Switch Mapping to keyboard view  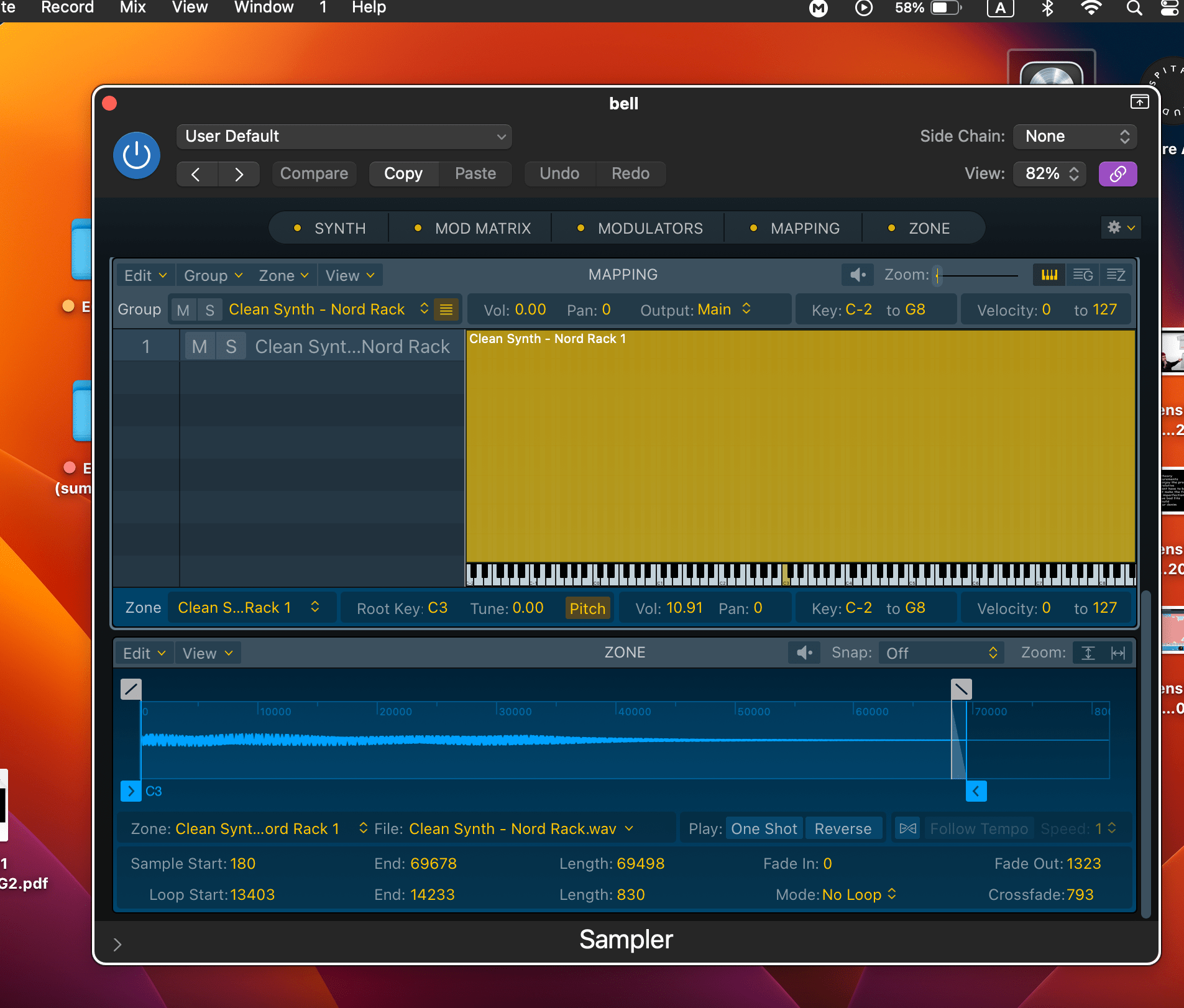click(1049, 275)
